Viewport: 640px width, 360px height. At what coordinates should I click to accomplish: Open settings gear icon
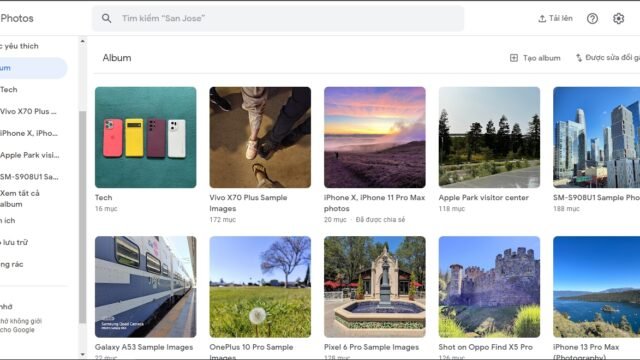click(x=618, y=18)
